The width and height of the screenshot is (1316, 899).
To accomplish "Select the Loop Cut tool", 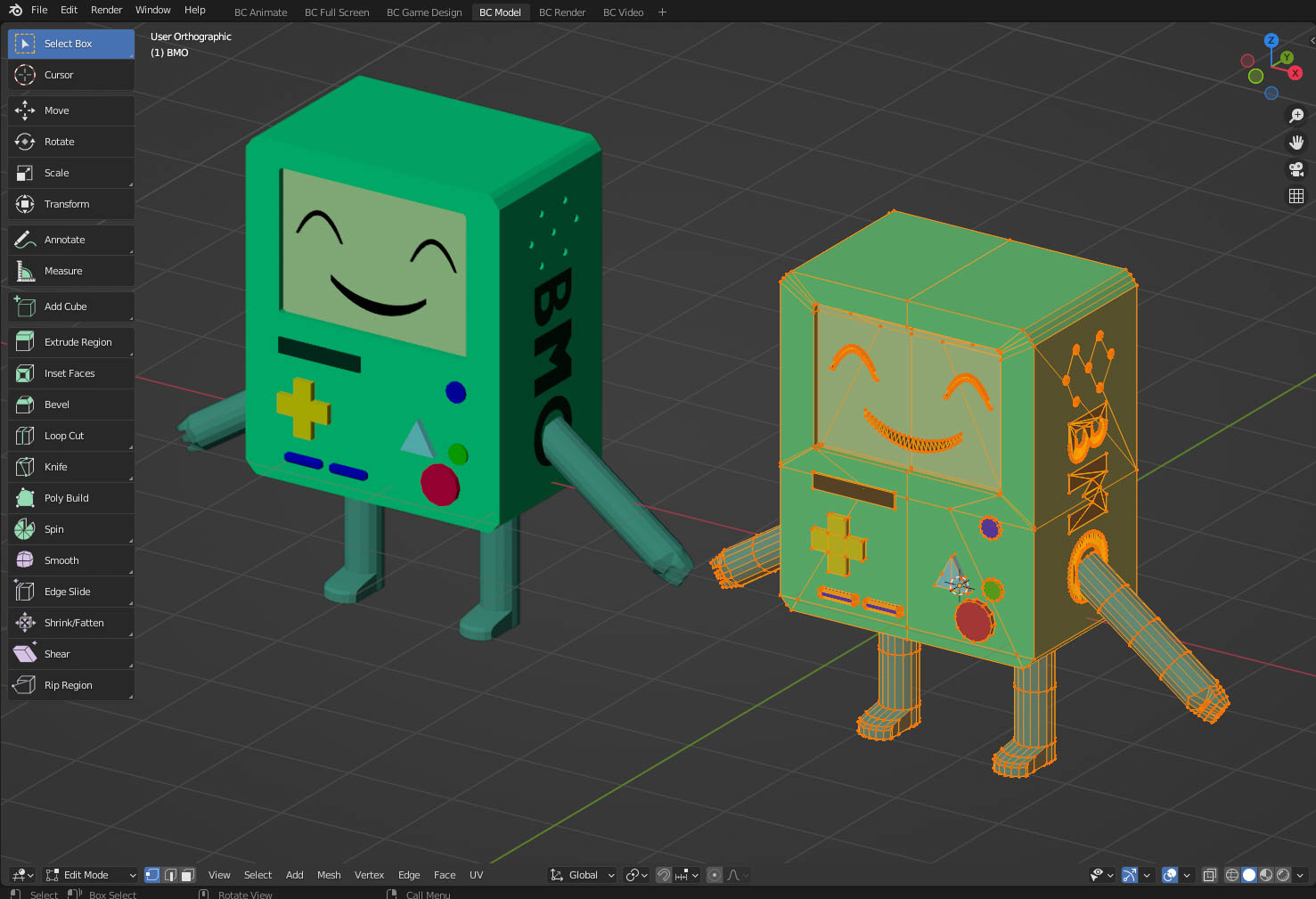I will 71,436.
